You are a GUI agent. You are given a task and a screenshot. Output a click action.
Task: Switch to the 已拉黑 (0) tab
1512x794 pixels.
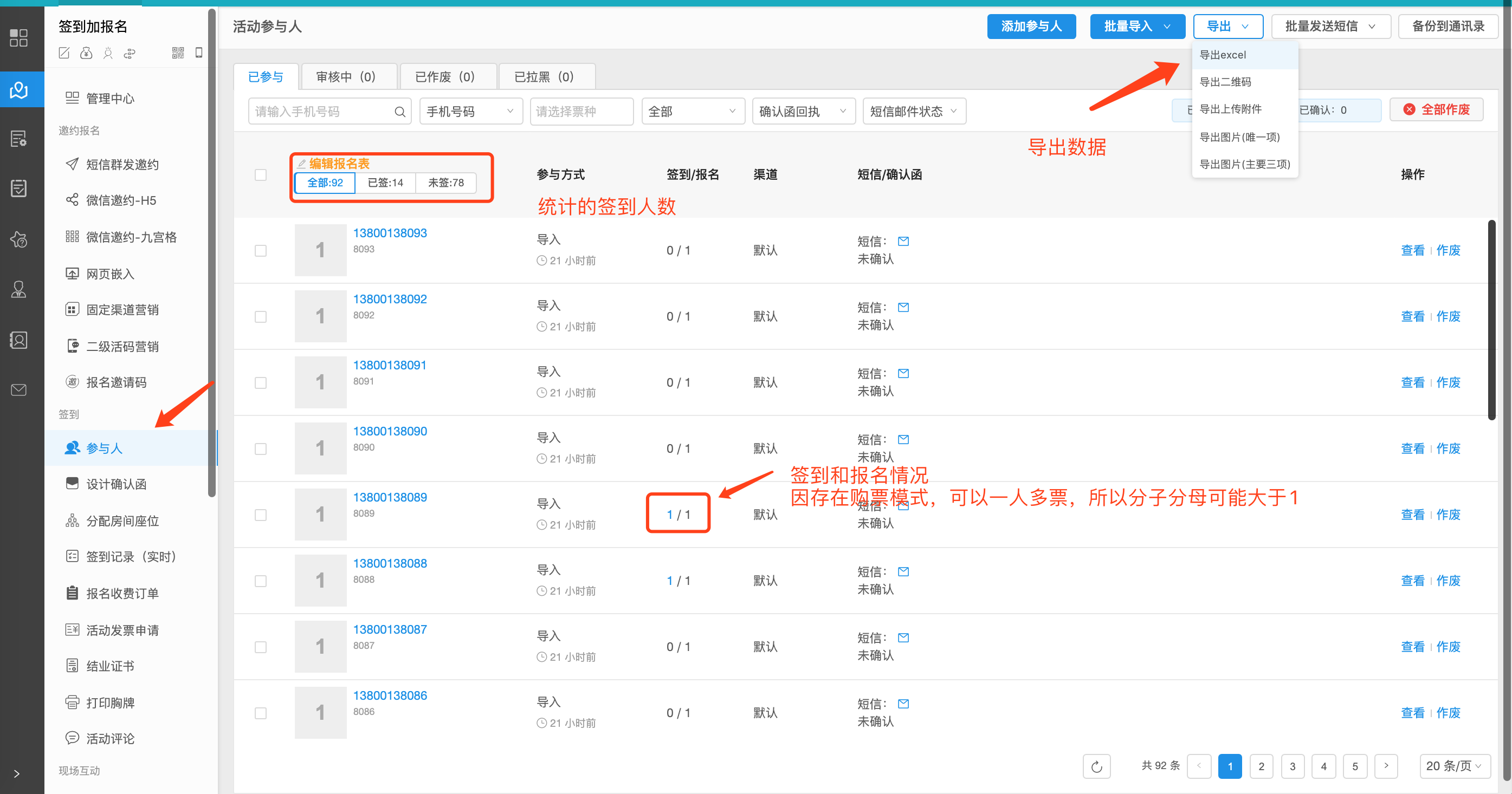point(547,77)
